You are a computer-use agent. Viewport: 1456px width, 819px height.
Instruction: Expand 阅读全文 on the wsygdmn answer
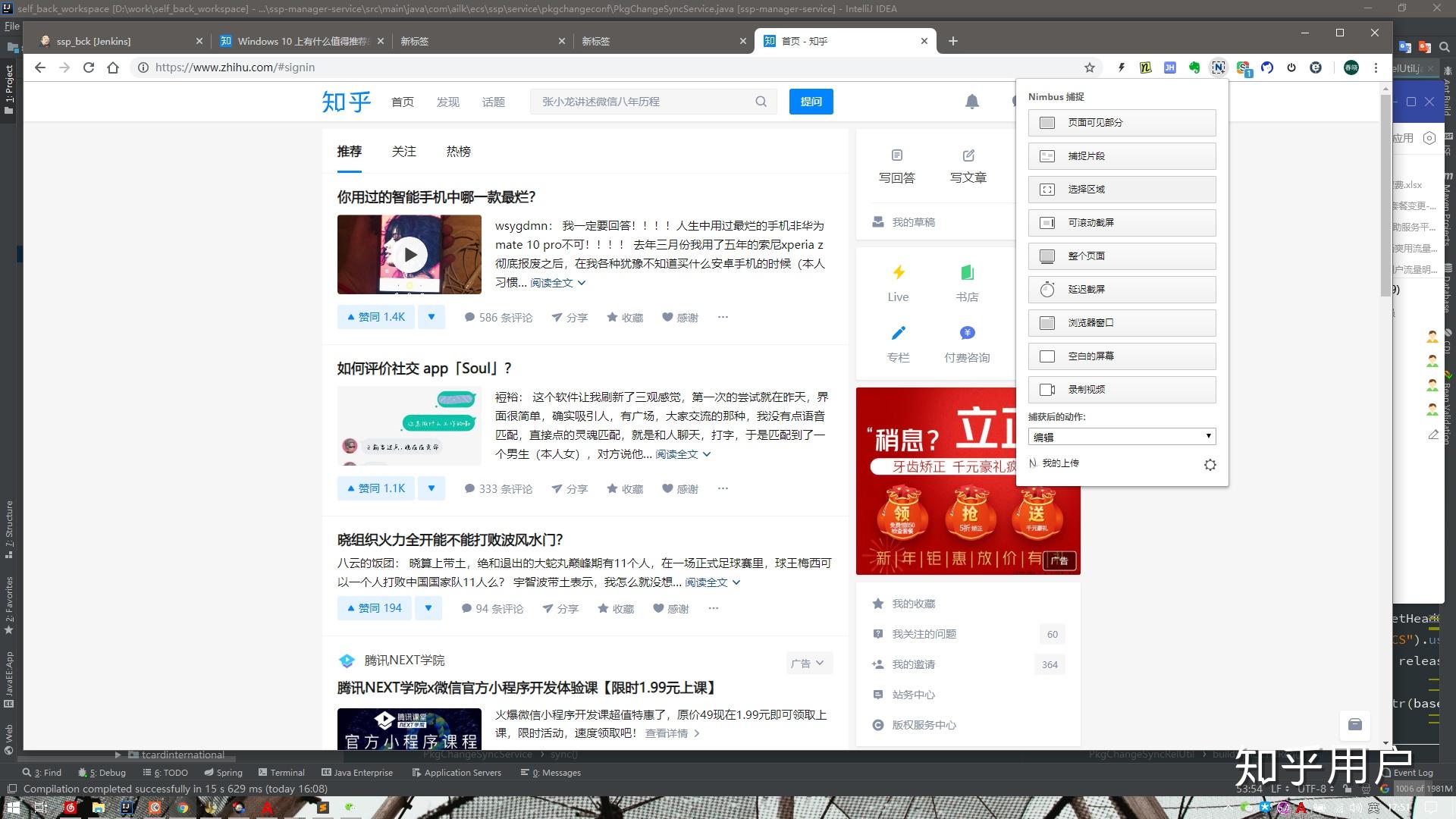[558, 283]
